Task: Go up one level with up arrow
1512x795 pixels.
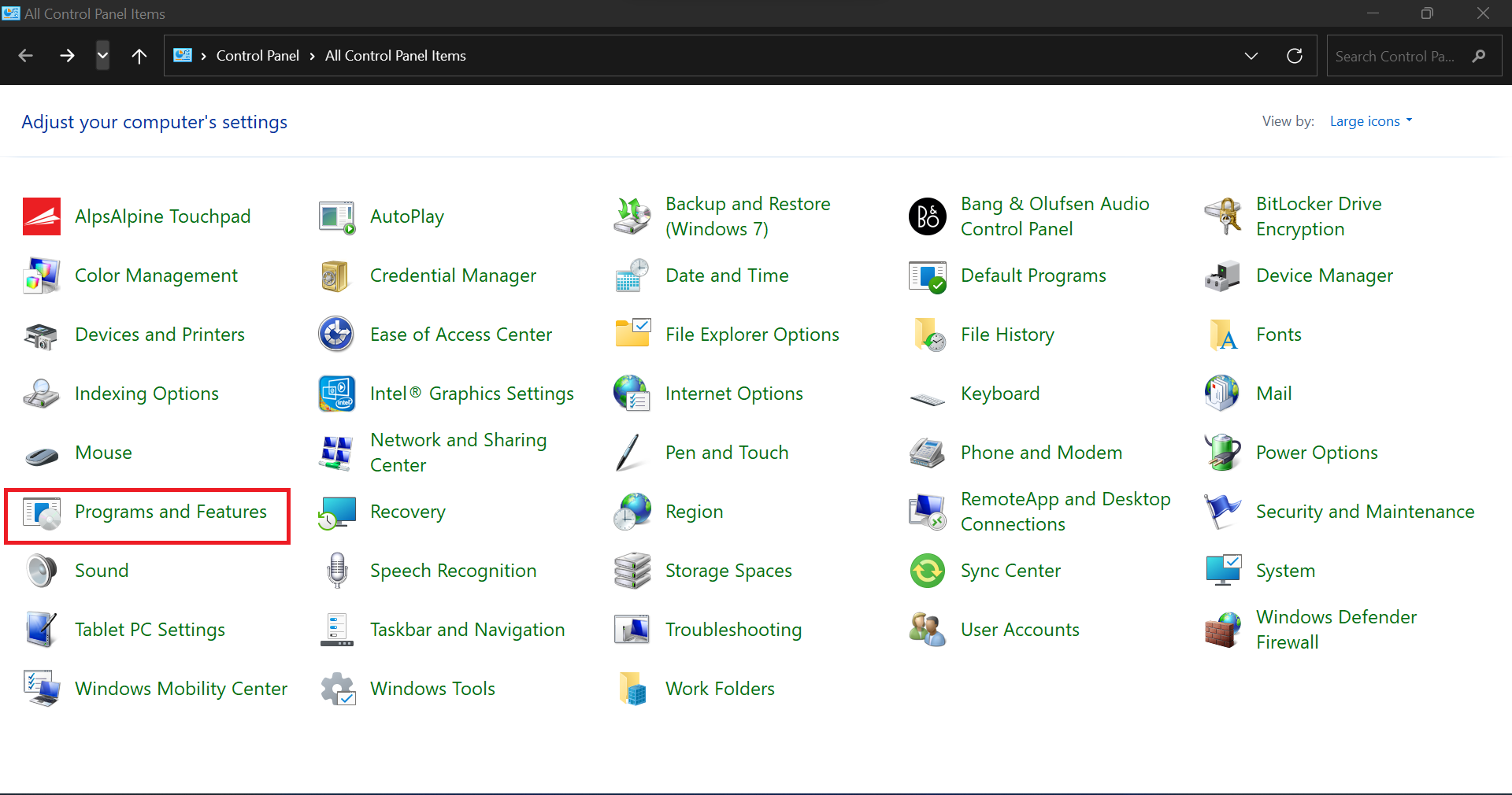Action: click(x=139, y=56)
